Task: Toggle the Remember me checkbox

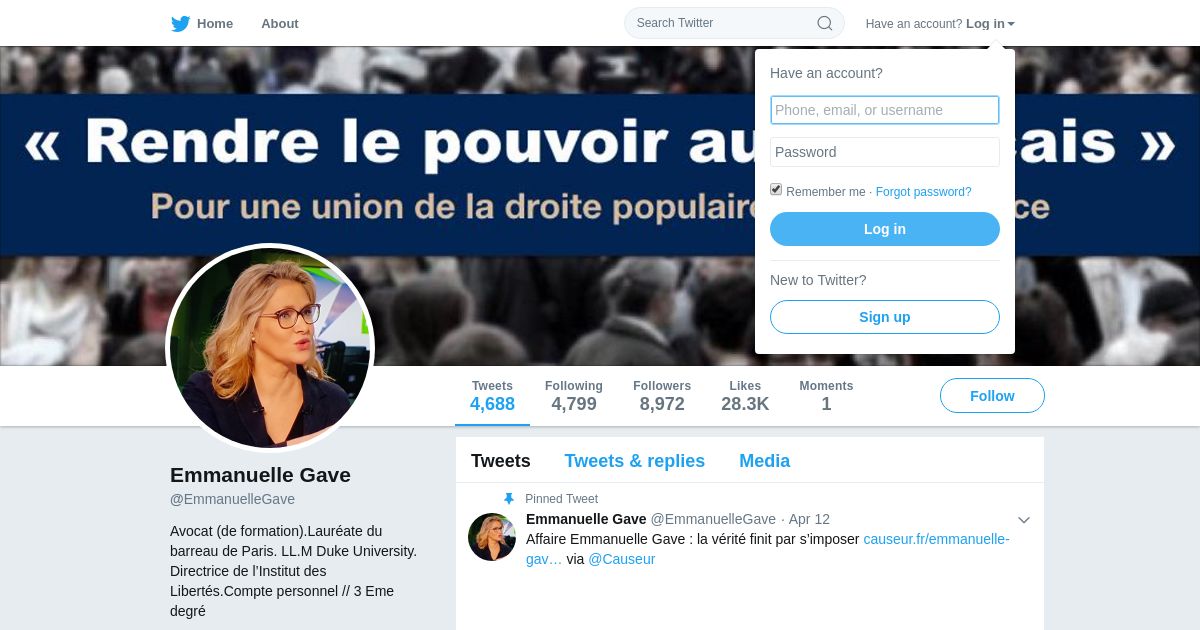Action: 776,190
